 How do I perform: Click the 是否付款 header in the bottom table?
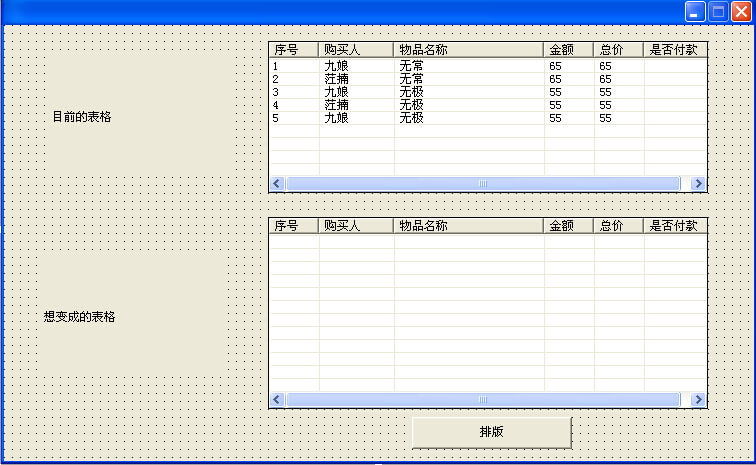tap(675, 226)
